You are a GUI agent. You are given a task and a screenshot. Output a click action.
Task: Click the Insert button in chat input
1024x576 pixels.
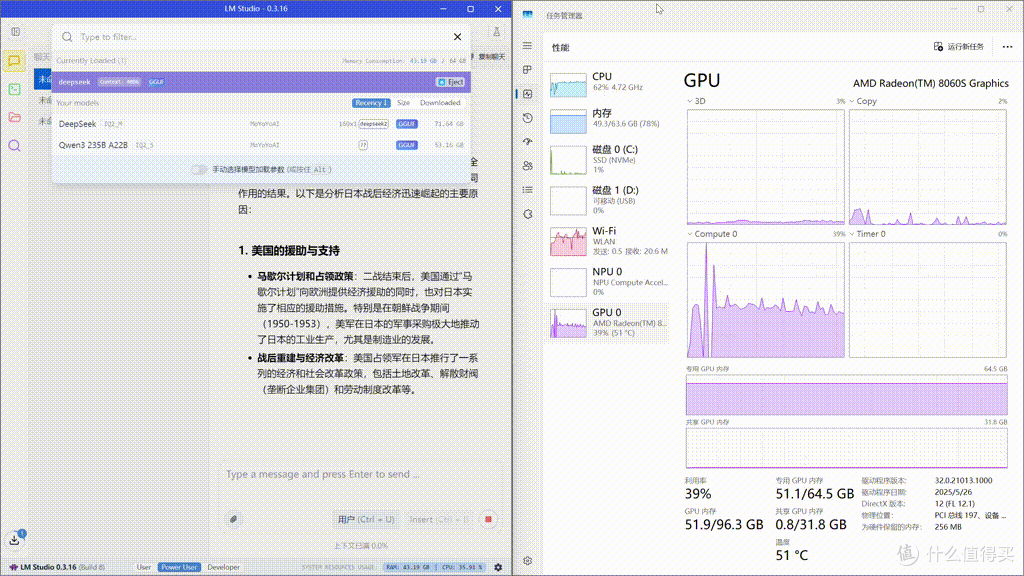point(439,519)
